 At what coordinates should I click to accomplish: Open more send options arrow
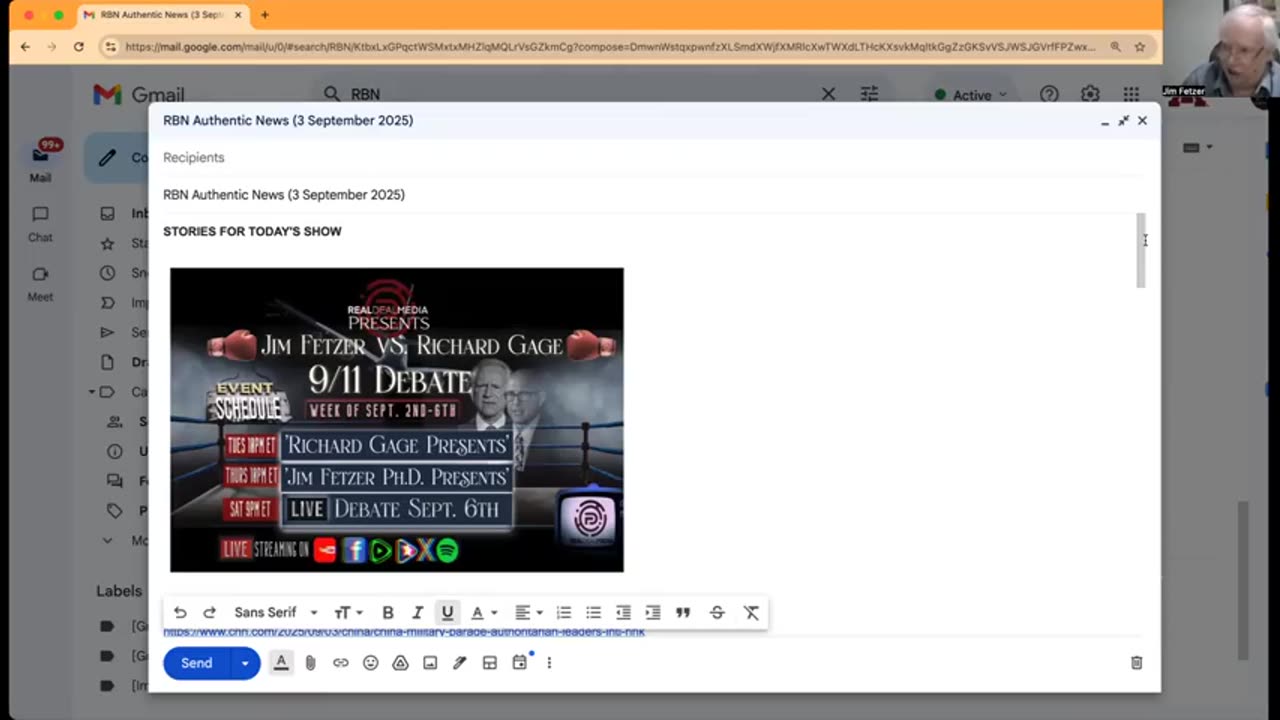(245, 663)
